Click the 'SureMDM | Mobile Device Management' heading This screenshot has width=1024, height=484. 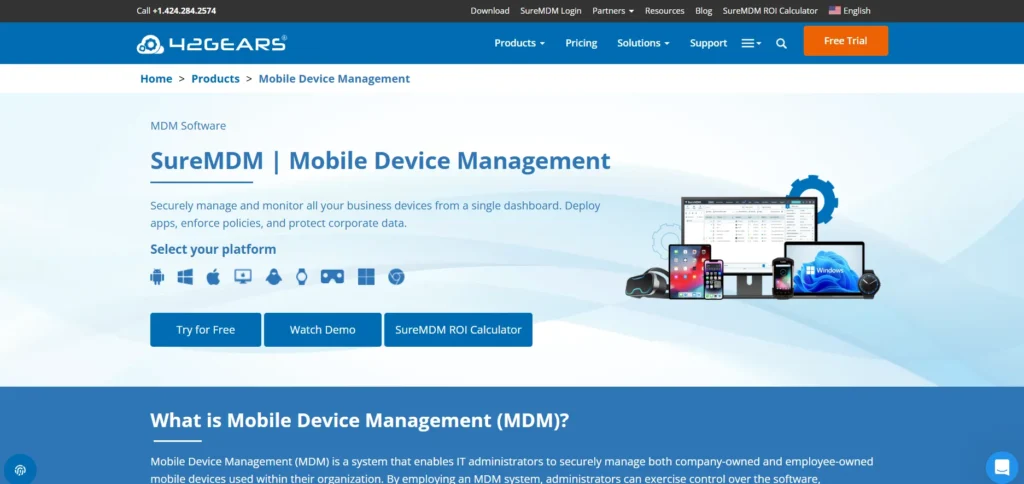click(x=380, y=161)
